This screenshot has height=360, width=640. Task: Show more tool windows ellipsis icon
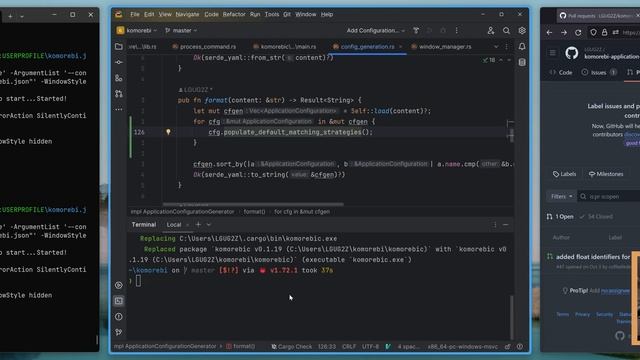pyautogui.click(x=119, y=109)
